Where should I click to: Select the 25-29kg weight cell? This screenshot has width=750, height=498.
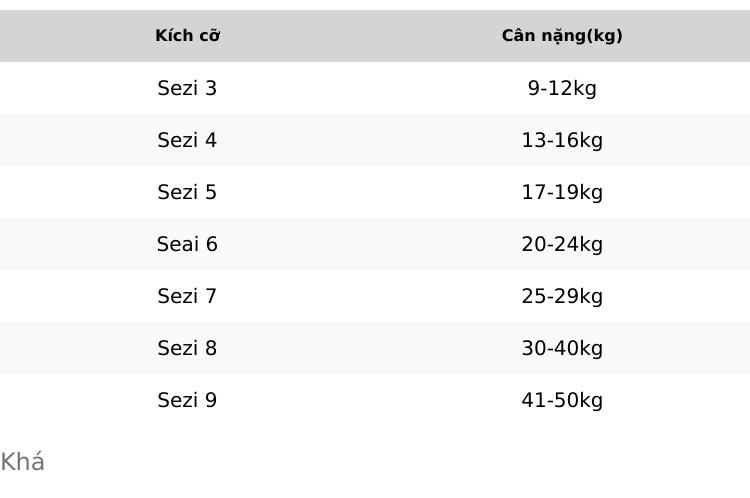[x=562, y=297]
